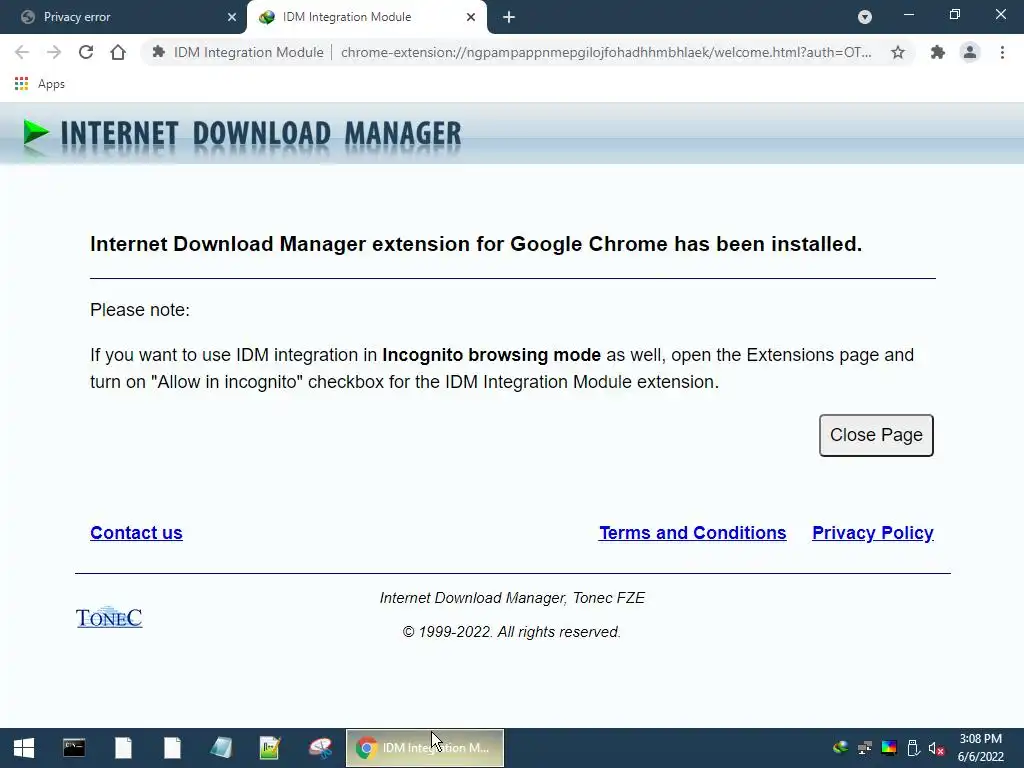The height and width of the screenshot is (768, 1024).
Task: Click the extension installed heading text
Action: (476, 244)
